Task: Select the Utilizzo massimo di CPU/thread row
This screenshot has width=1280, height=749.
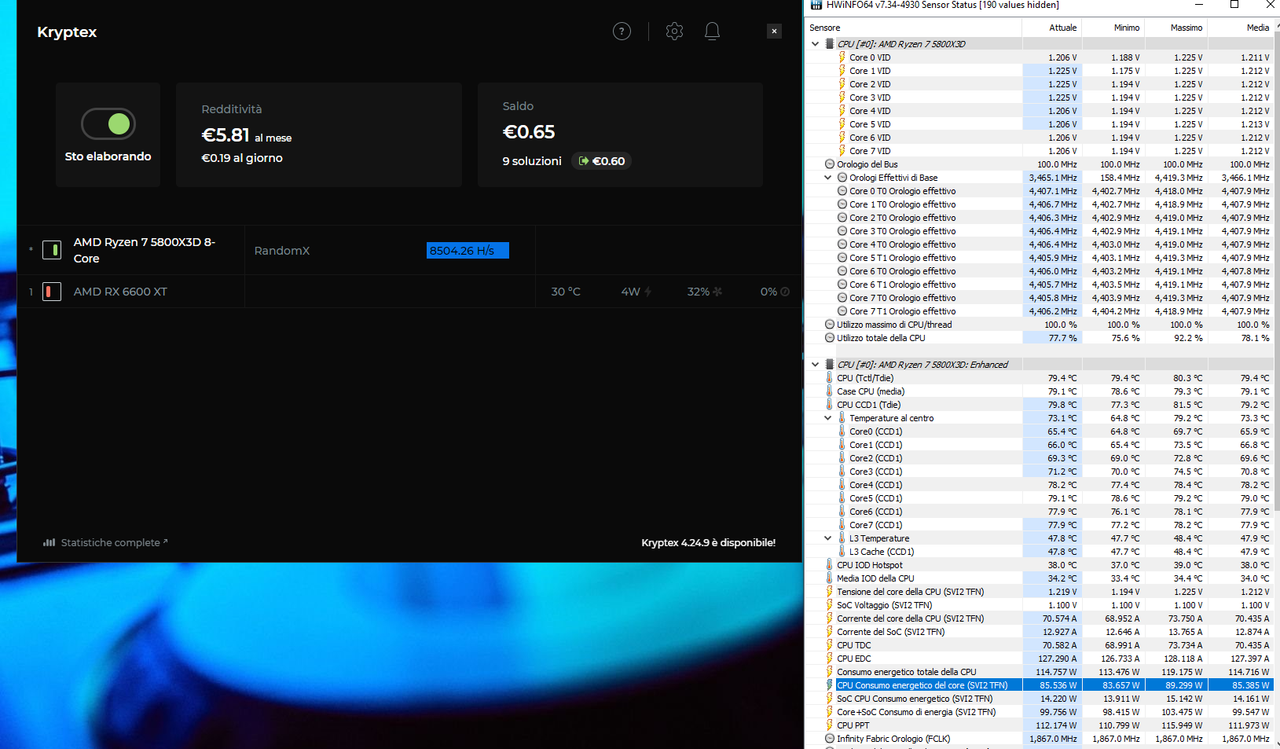Action: tap(1039, 324)
